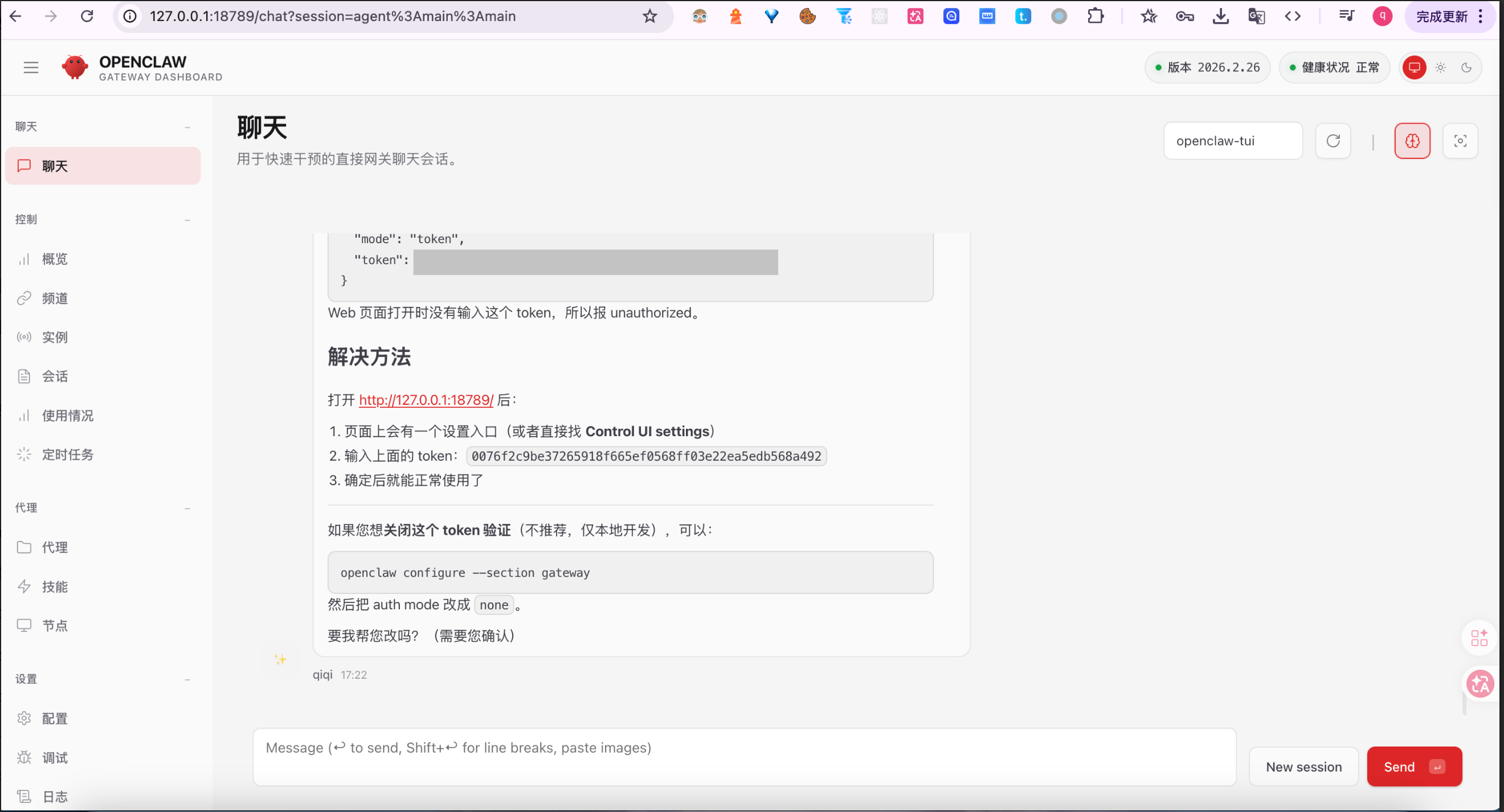Open the hamburger navigation menu
Image resolution: width=1504 pixels, height=812 pixels.
pos(30,67)
